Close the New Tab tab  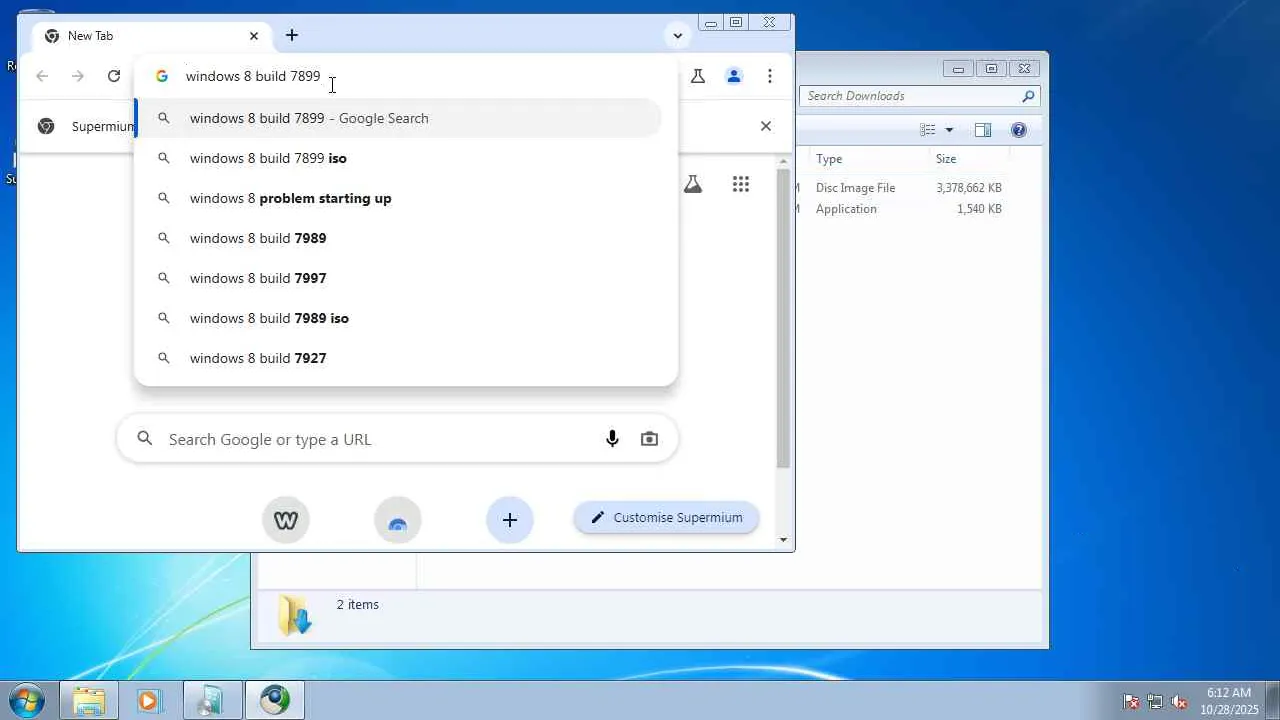point(254,36)
